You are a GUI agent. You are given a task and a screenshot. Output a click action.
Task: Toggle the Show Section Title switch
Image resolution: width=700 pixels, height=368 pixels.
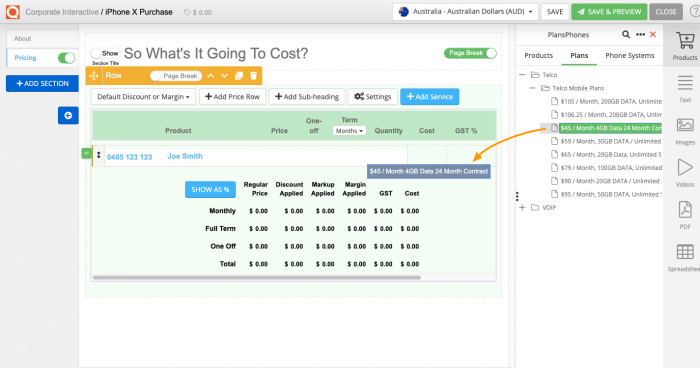point(105,53)
